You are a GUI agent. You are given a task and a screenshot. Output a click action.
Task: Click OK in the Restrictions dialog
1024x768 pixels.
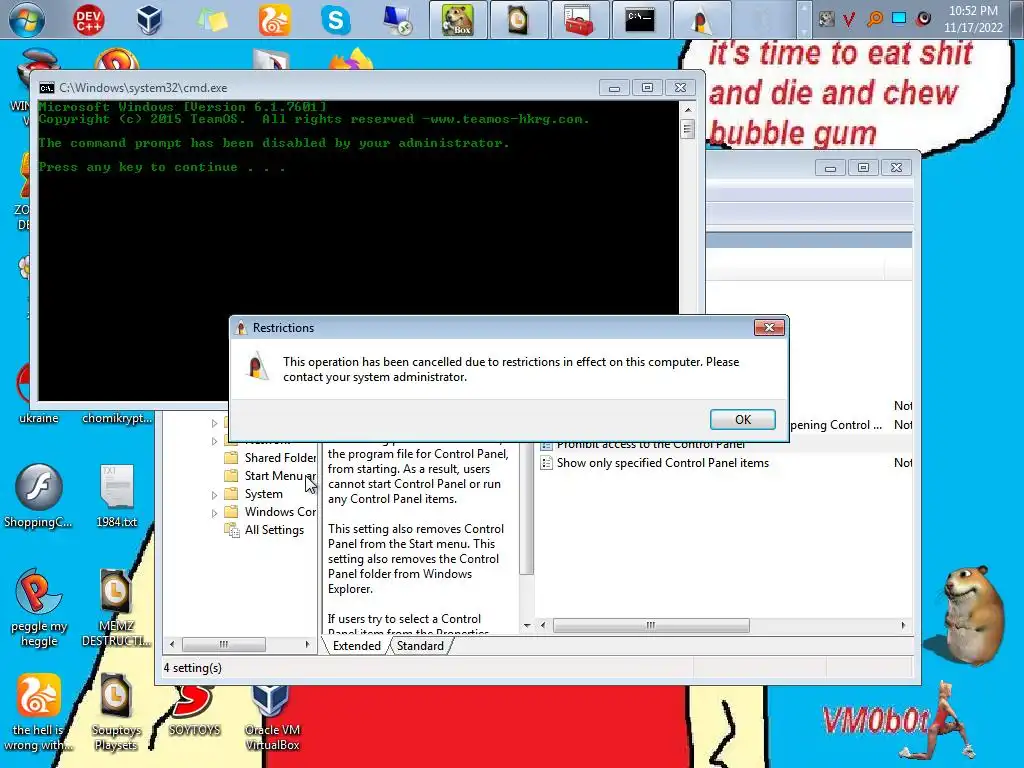(x=743, y=419)
